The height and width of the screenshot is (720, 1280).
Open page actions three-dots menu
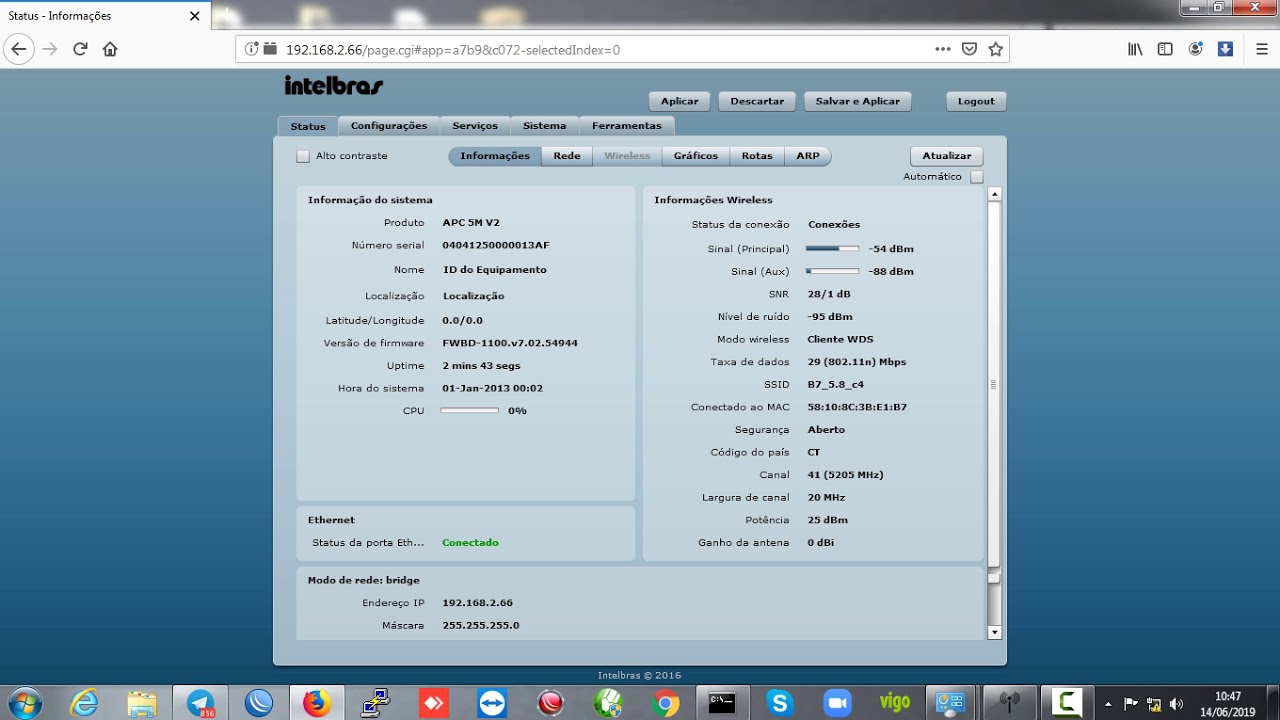pos(943,49)
